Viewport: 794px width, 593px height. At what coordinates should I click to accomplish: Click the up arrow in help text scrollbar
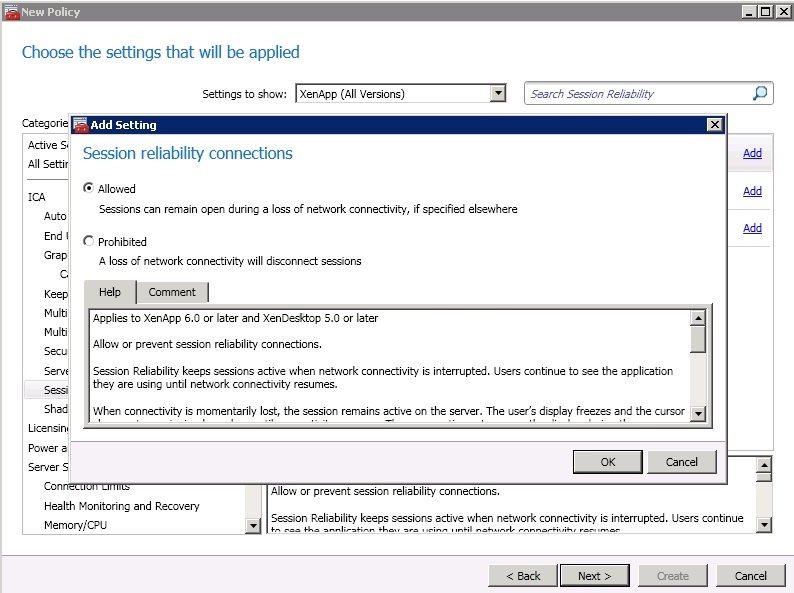coord(698,318)
